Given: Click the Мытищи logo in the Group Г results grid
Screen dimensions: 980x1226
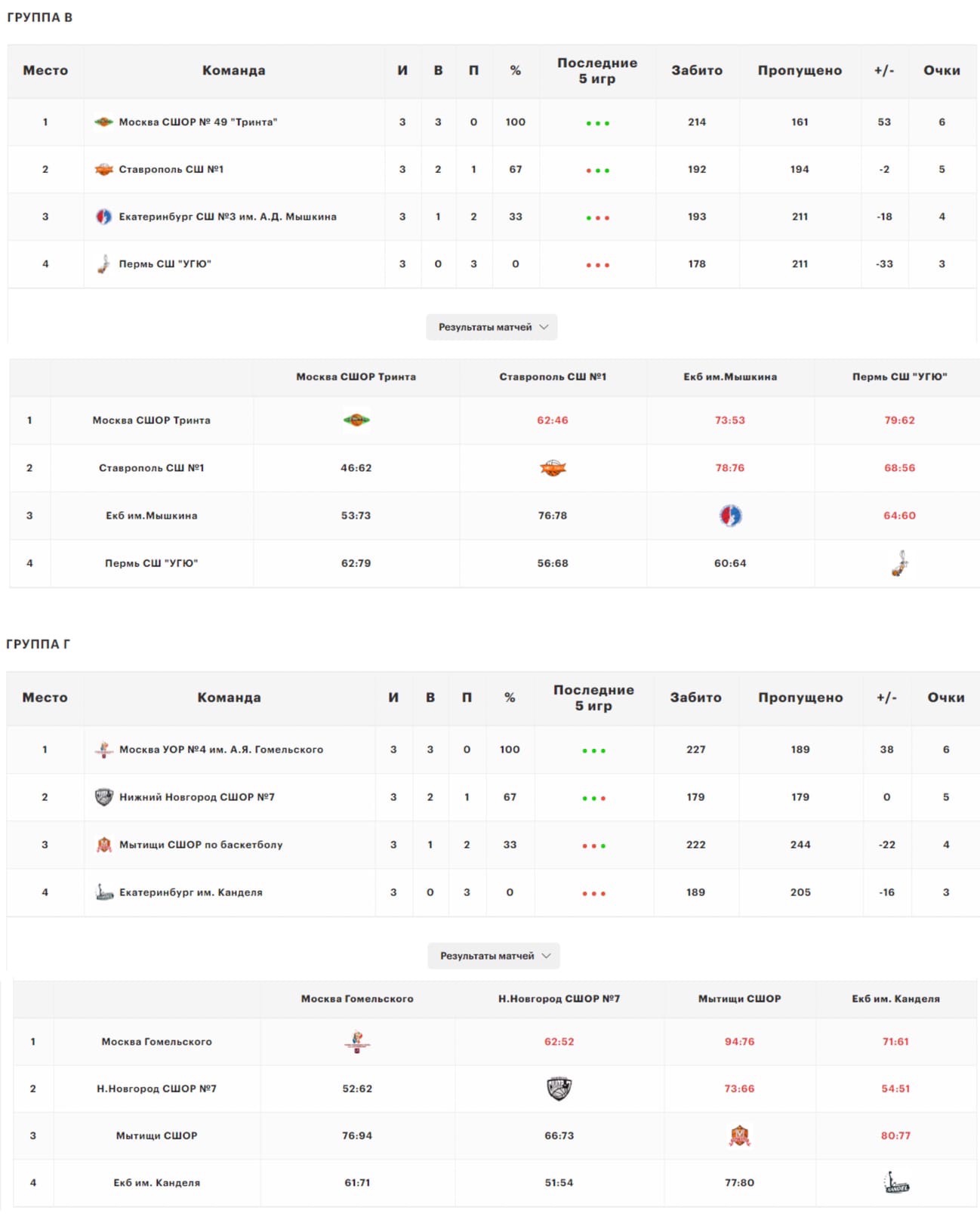Looking at the screenshot, I should tap(740, 1136).
